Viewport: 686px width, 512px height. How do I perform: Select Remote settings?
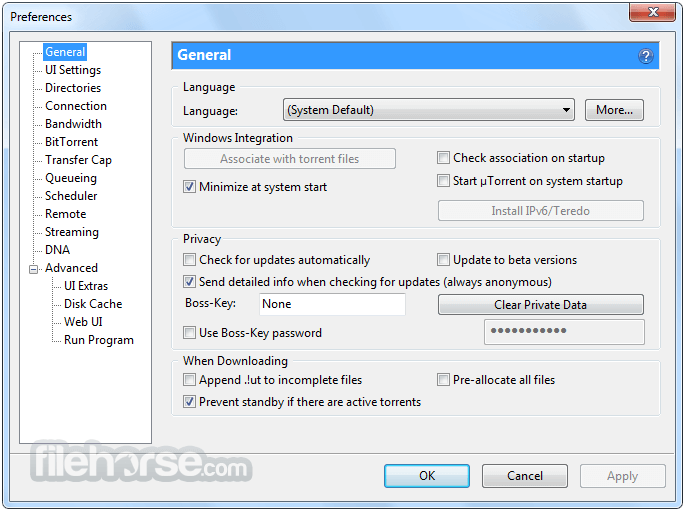pyautogui.click(x=66, y=214)
